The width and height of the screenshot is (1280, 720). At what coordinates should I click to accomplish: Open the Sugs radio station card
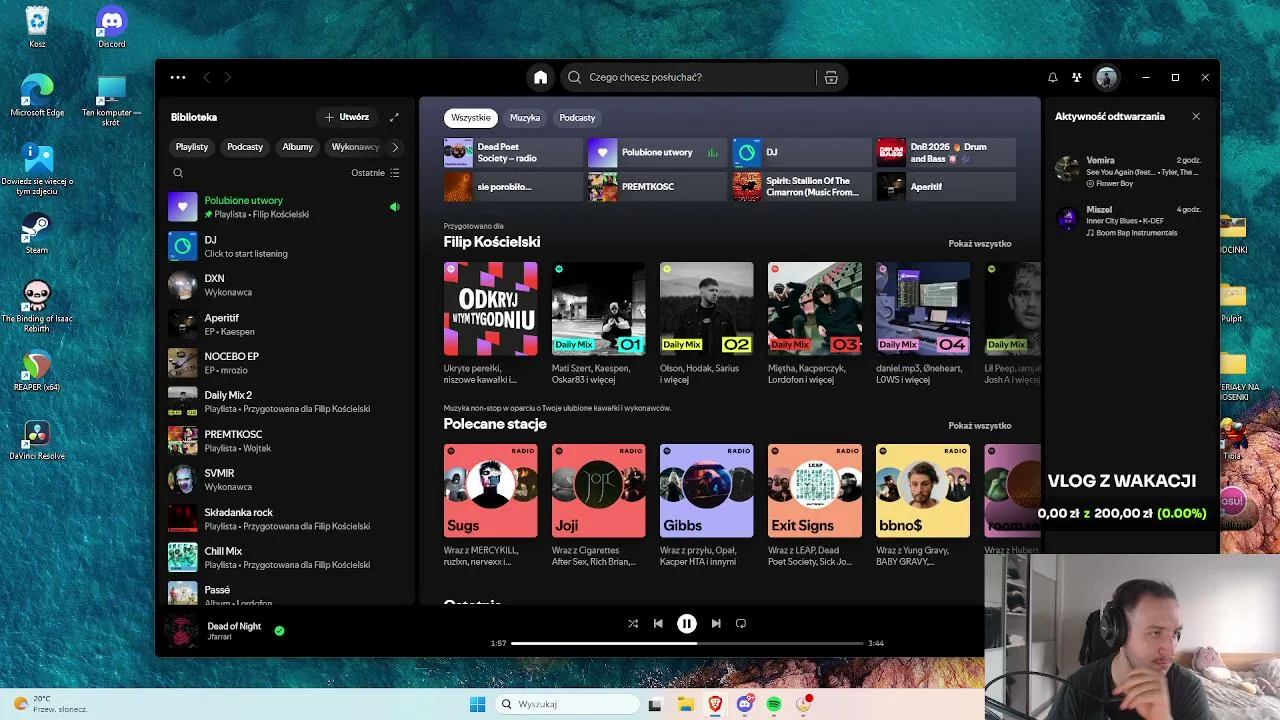(491, 505)
